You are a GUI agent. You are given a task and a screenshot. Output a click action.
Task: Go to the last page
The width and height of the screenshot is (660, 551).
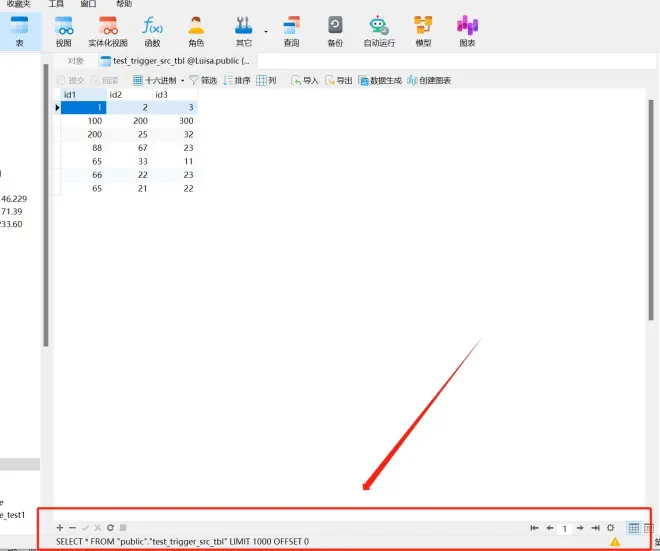coord(595,528)
